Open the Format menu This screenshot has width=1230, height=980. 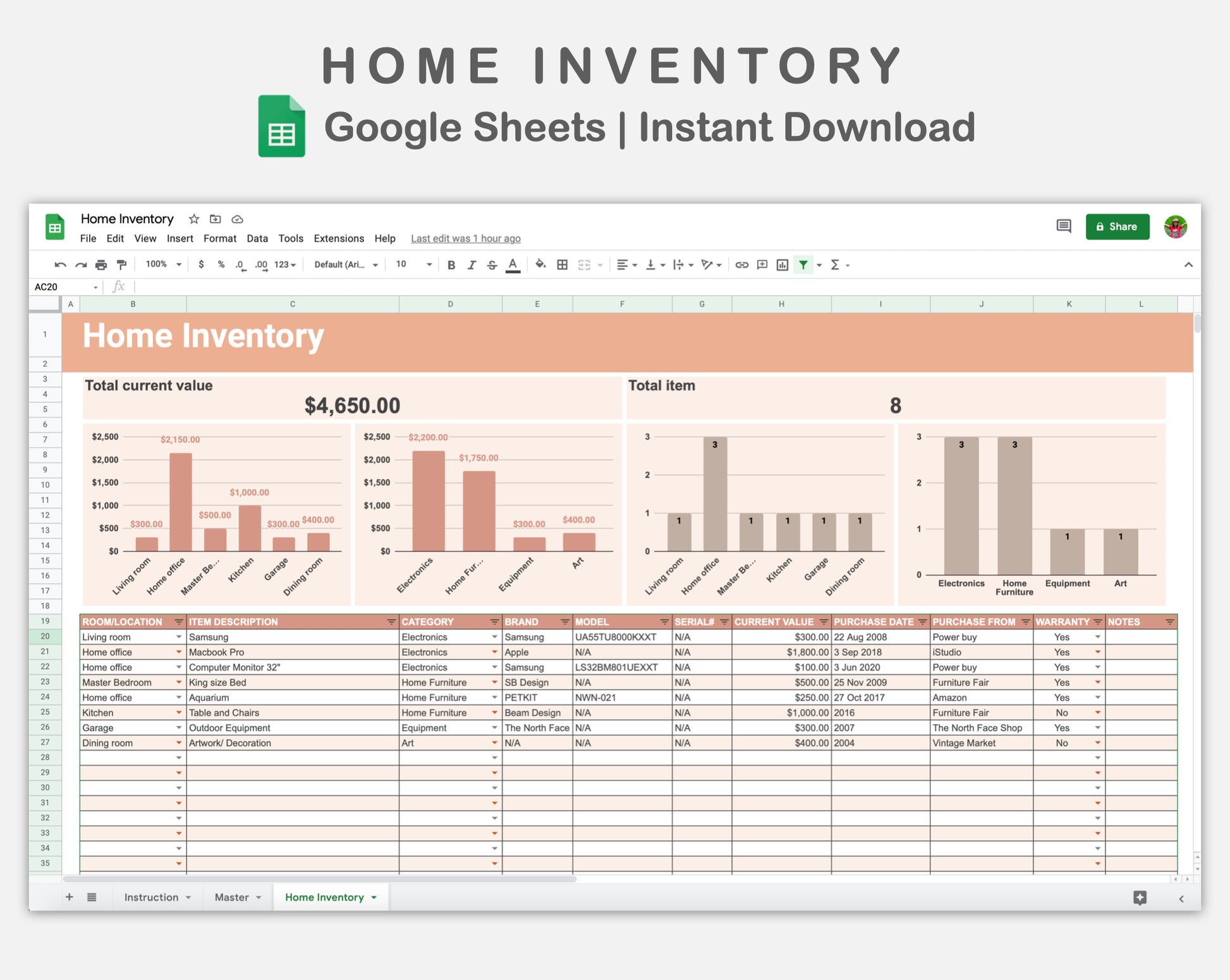point(220,238)
